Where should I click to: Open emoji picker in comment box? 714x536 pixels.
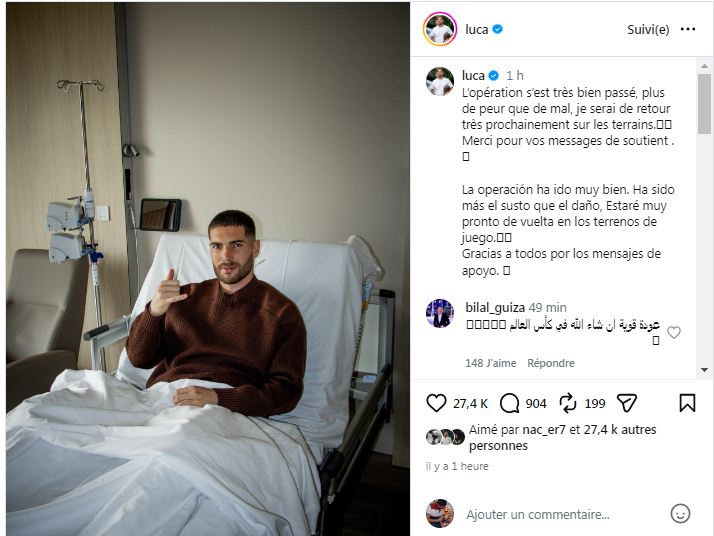(x=680, y=514)
